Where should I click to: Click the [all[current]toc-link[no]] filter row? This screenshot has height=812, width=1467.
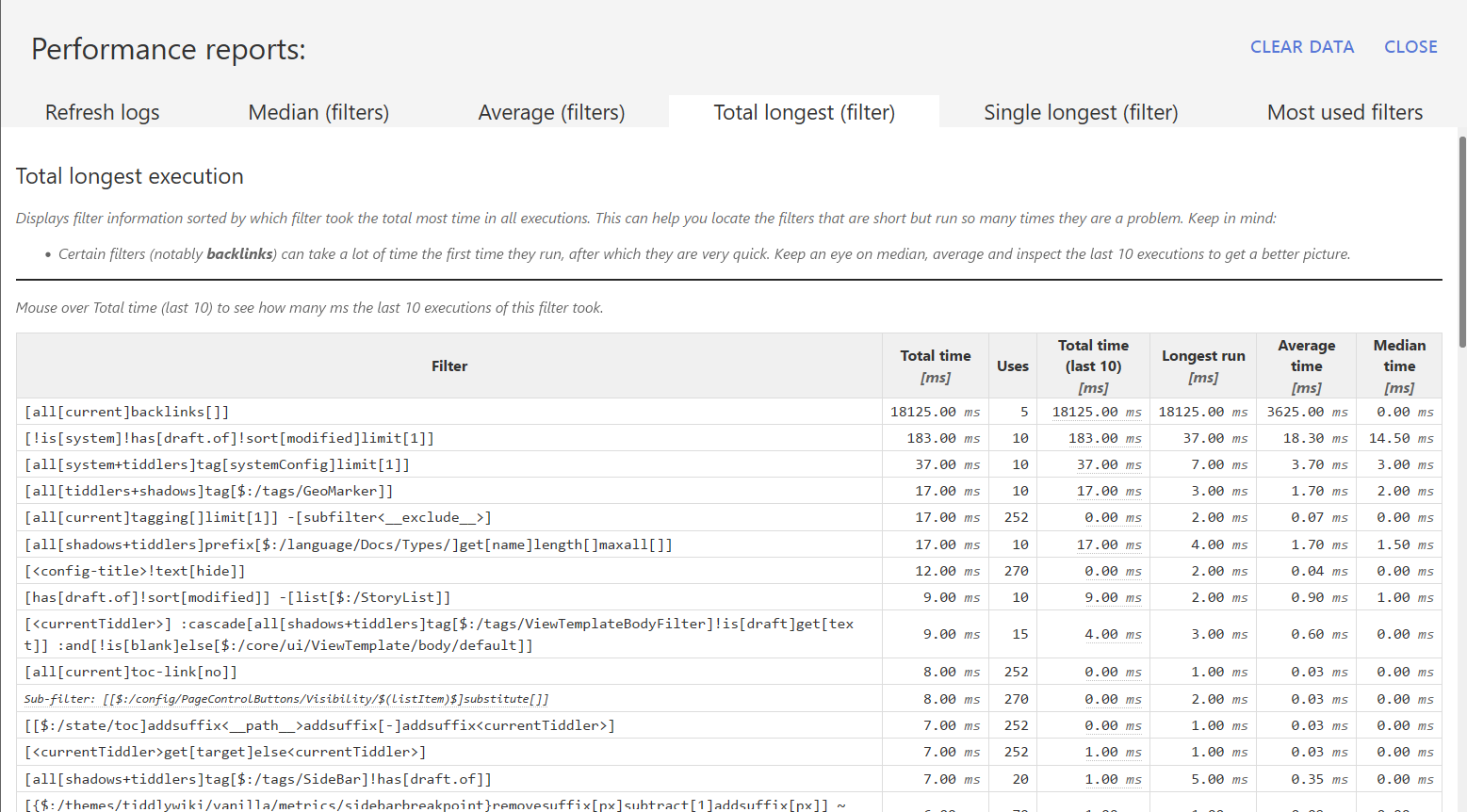pyautogui.click(x=131, y=672)
